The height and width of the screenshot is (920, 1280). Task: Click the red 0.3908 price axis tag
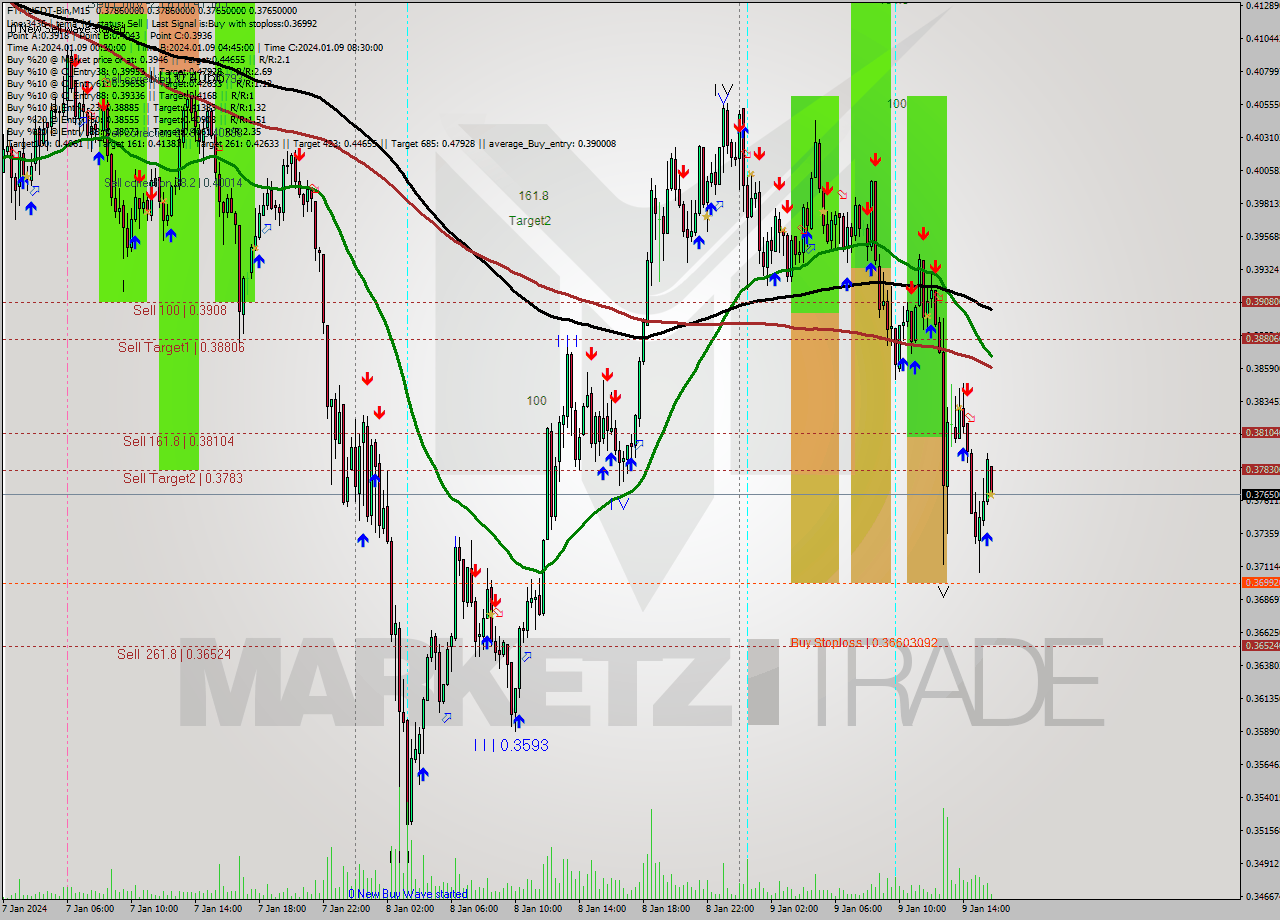coord(1260,301)
